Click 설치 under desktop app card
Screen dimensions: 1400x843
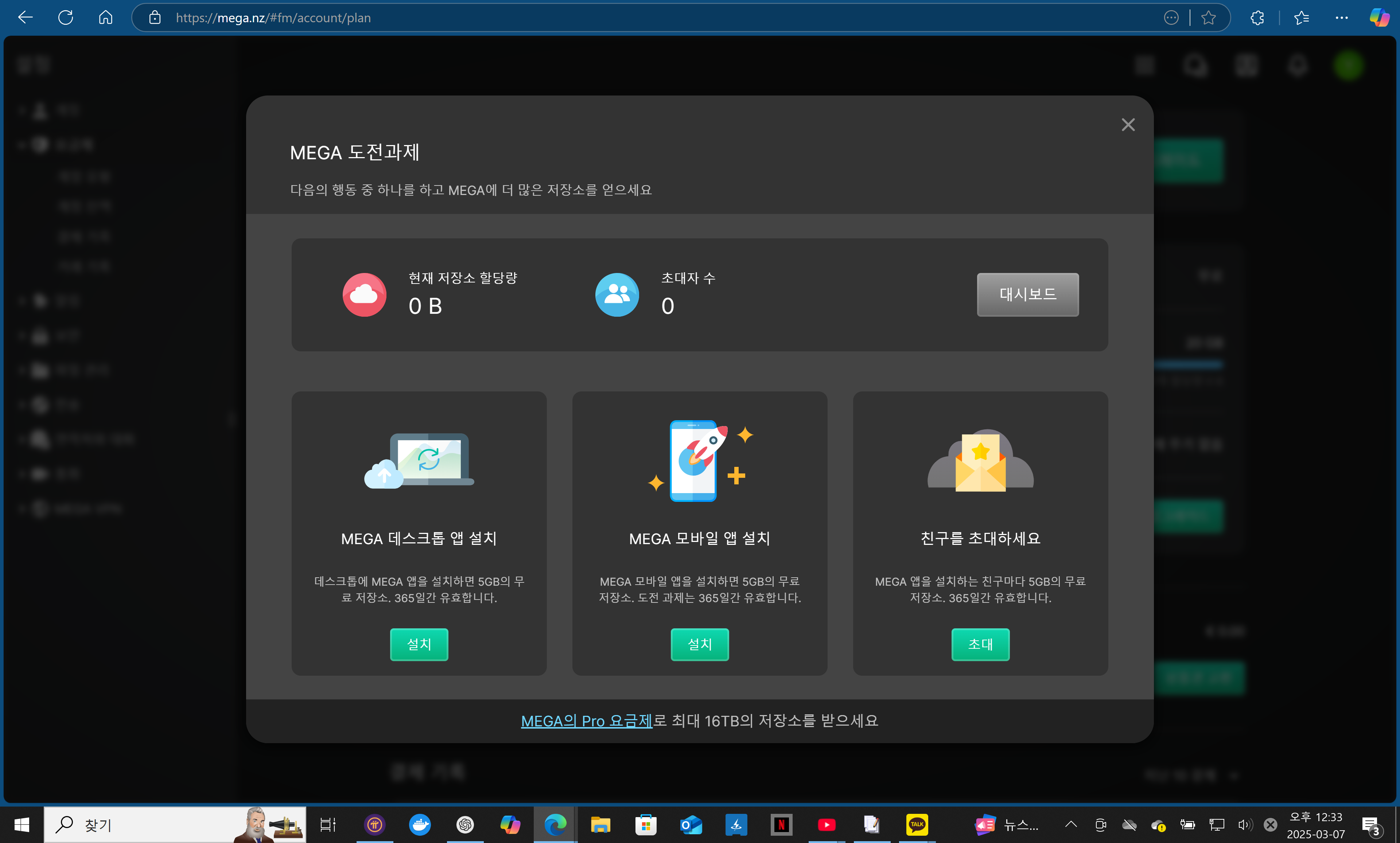[419, 644]
